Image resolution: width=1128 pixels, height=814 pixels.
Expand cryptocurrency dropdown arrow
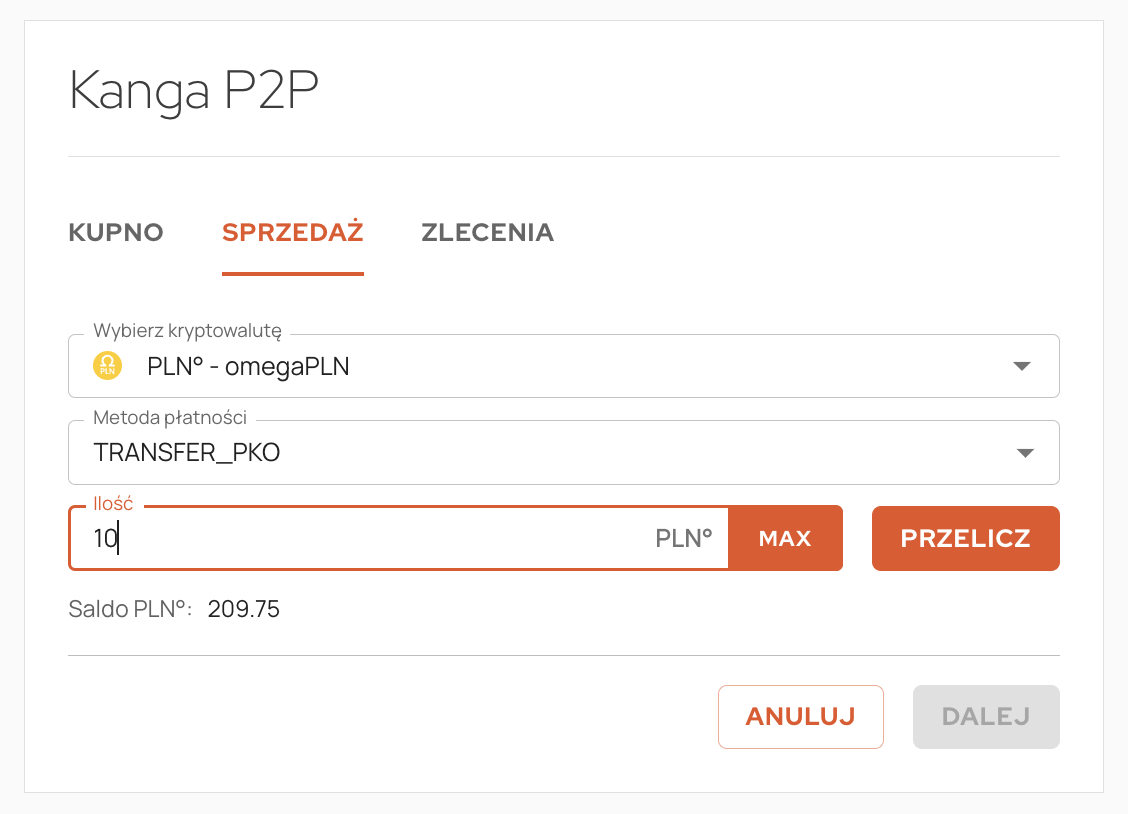1021,366
